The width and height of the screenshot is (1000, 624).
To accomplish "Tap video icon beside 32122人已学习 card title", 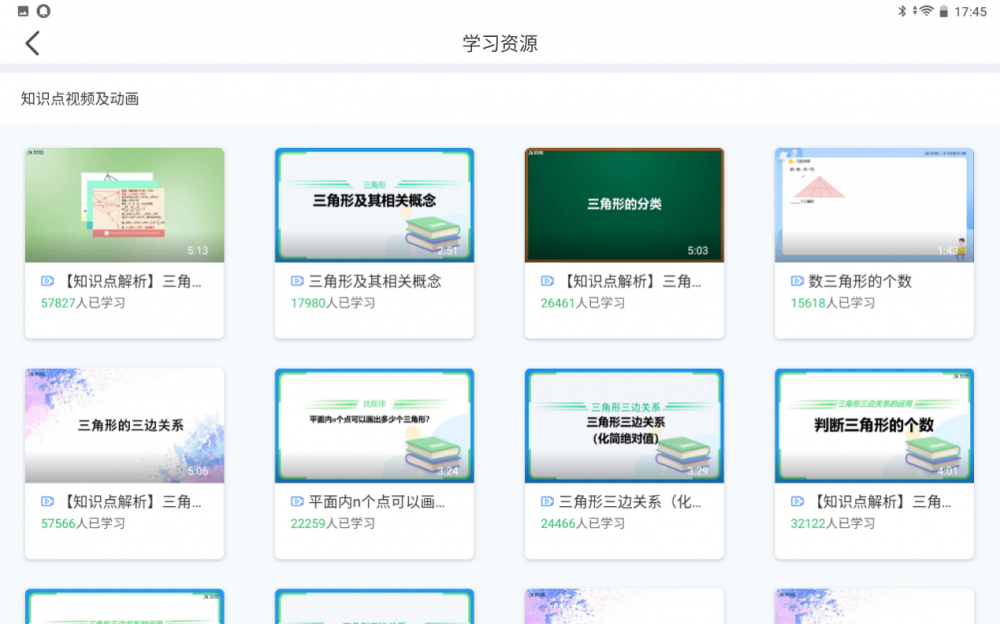I will [797, 501].
